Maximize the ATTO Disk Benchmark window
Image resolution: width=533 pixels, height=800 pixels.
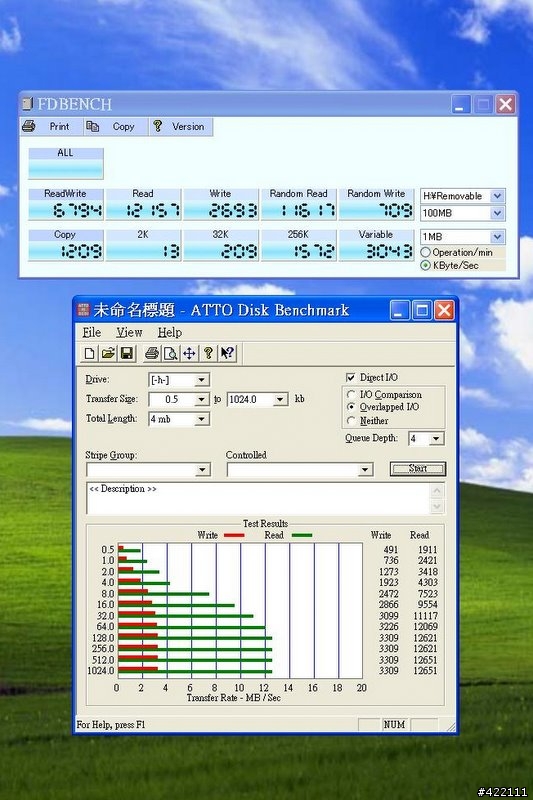point(421,310)
